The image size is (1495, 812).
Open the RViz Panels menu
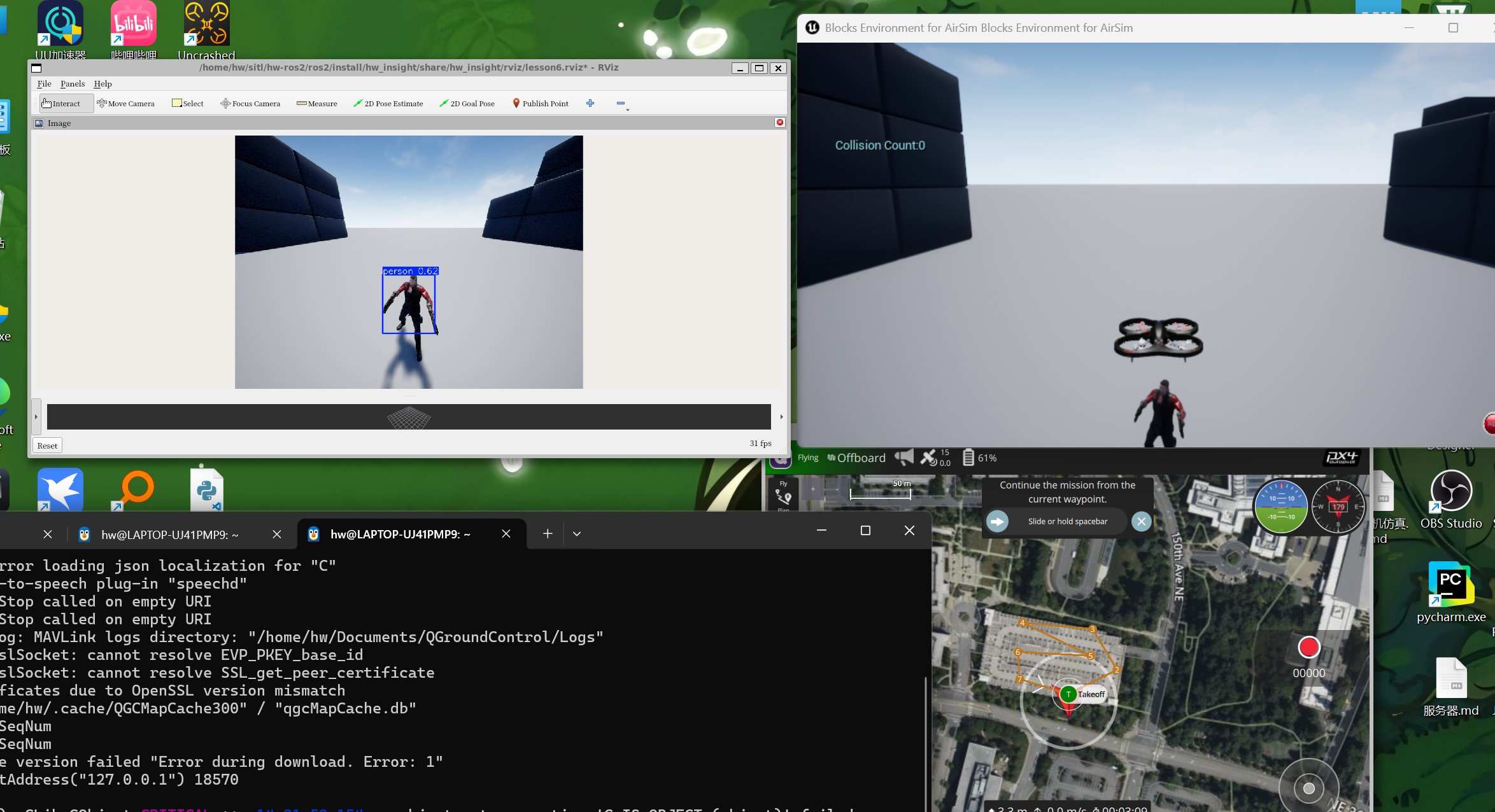point(73,83)
